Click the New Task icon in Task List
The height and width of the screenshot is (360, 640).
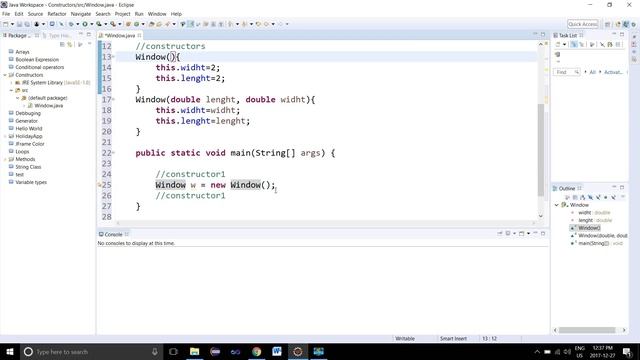[x=558, y=44]
